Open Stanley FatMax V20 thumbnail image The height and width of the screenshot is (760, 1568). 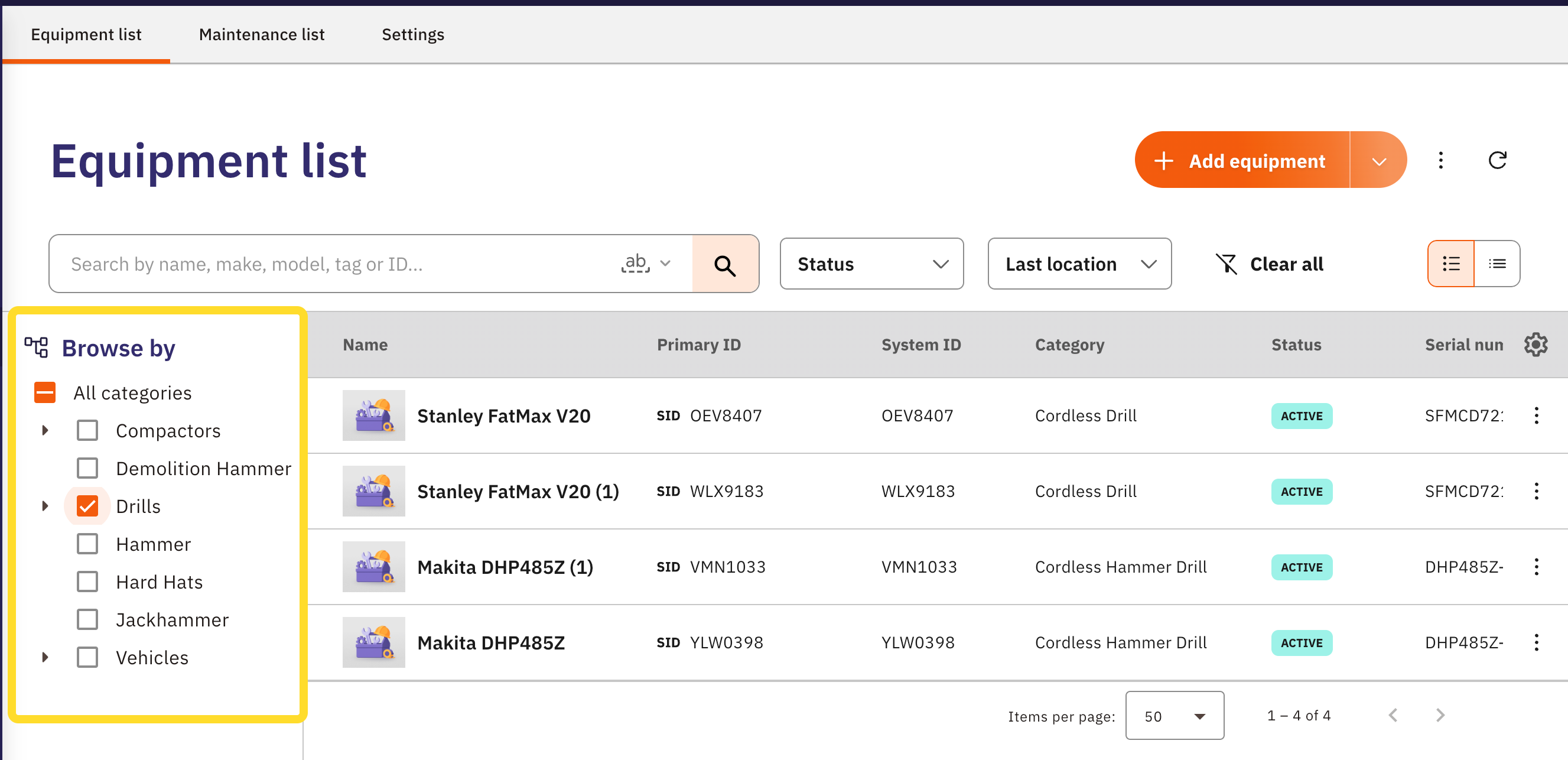coord(374,416)
